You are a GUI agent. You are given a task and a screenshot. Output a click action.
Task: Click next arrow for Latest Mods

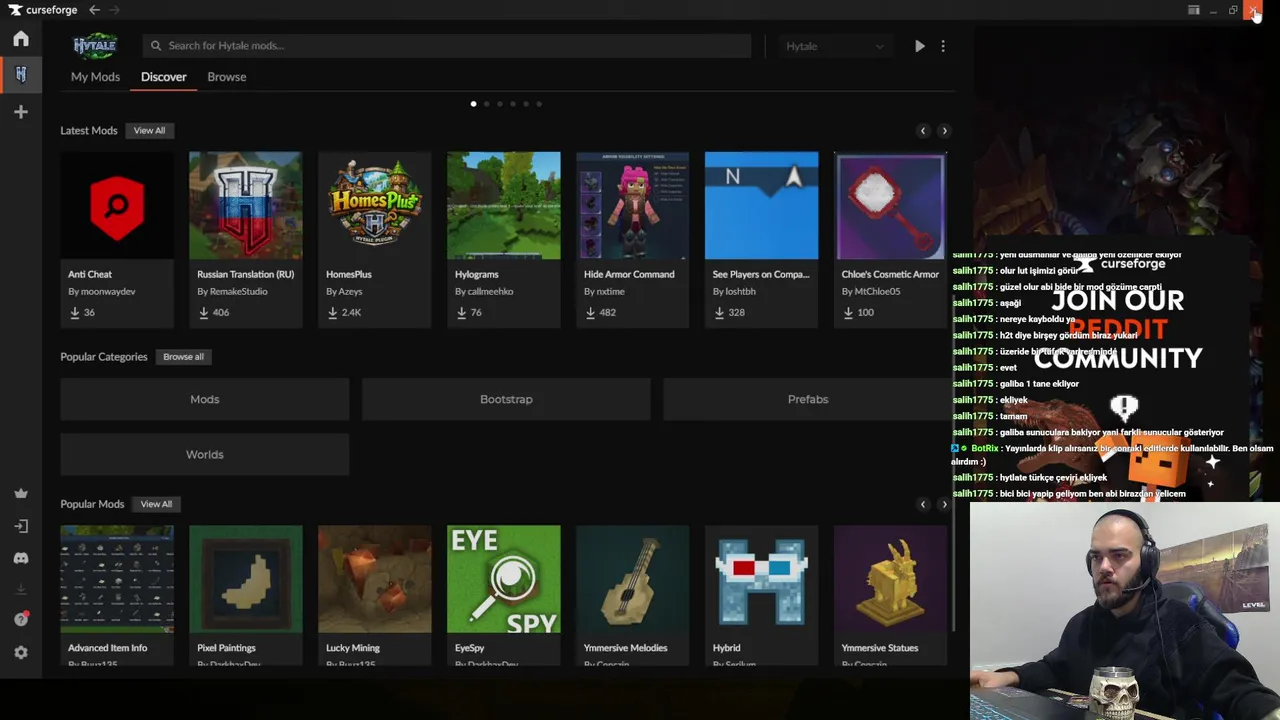tap(944, 131)
